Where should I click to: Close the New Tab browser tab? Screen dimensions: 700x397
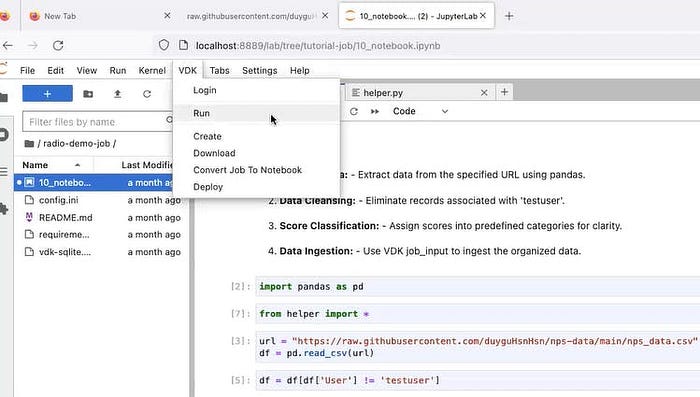click(167, 16)
